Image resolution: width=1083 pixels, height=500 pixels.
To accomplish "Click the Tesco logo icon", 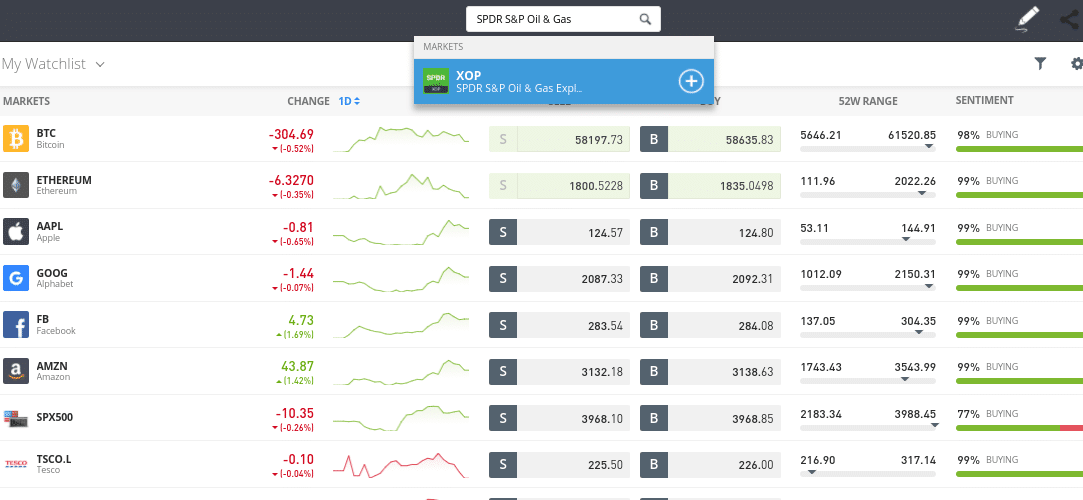I will click(x=16, y=464).
